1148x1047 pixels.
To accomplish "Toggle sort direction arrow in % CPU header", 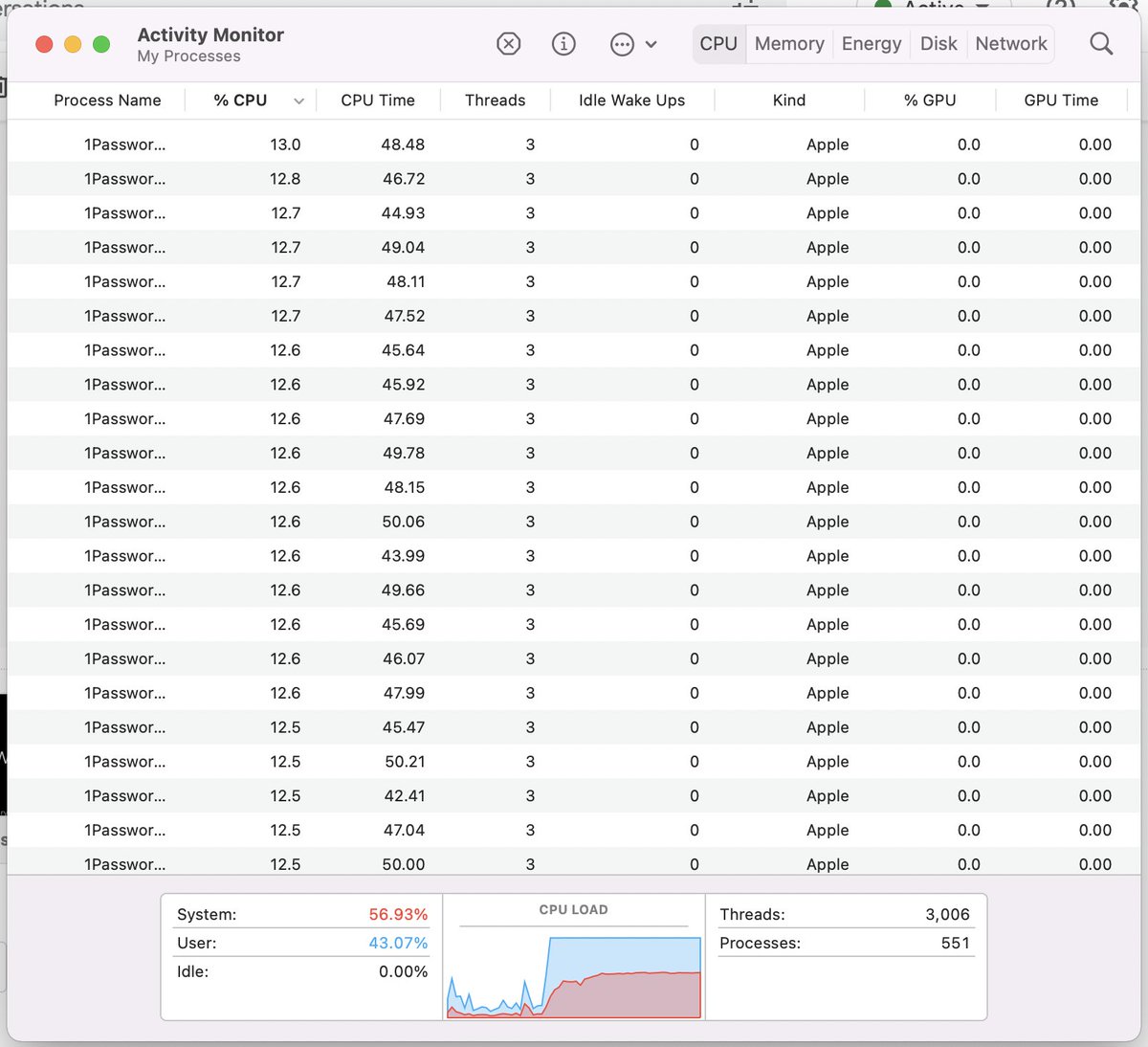I will (x=298, y=101).
